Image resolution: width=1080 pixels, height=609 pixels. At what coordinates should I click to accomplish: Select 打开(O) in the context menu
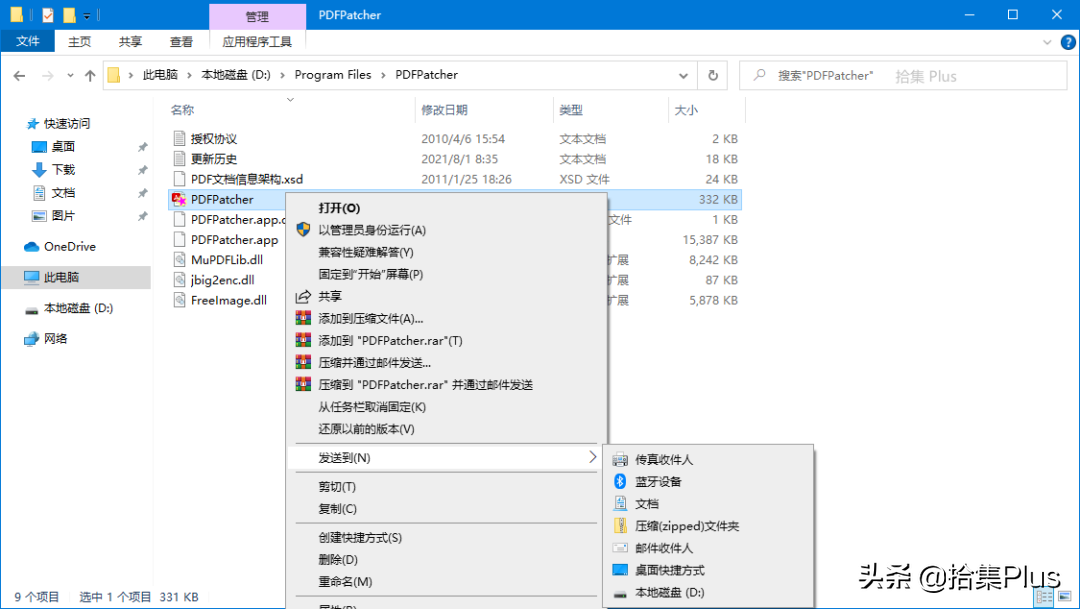point(446,208)
